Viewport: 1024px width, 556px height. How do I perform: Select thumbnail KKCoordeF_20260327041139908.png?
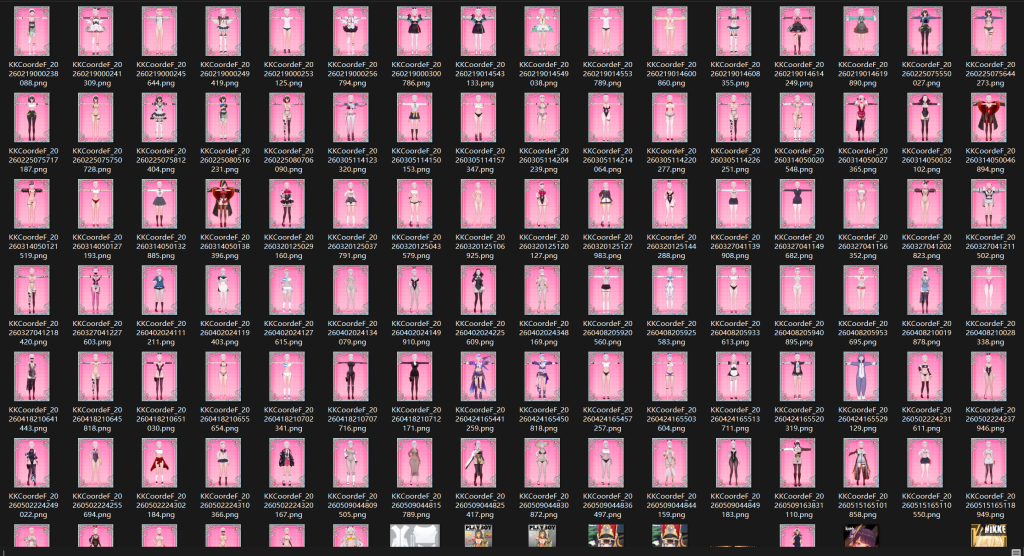click(734, 204)
